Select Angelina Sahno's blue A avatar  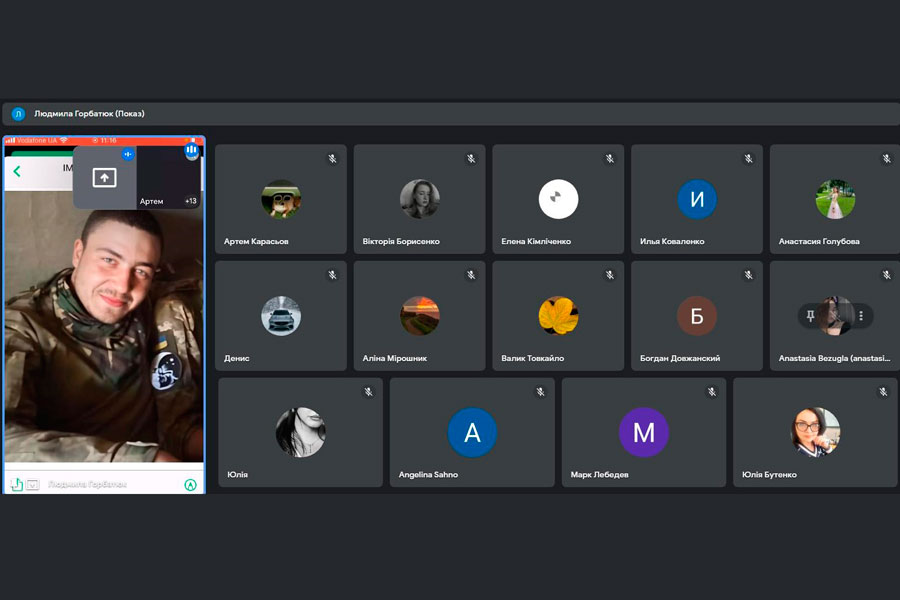point(472,433)
